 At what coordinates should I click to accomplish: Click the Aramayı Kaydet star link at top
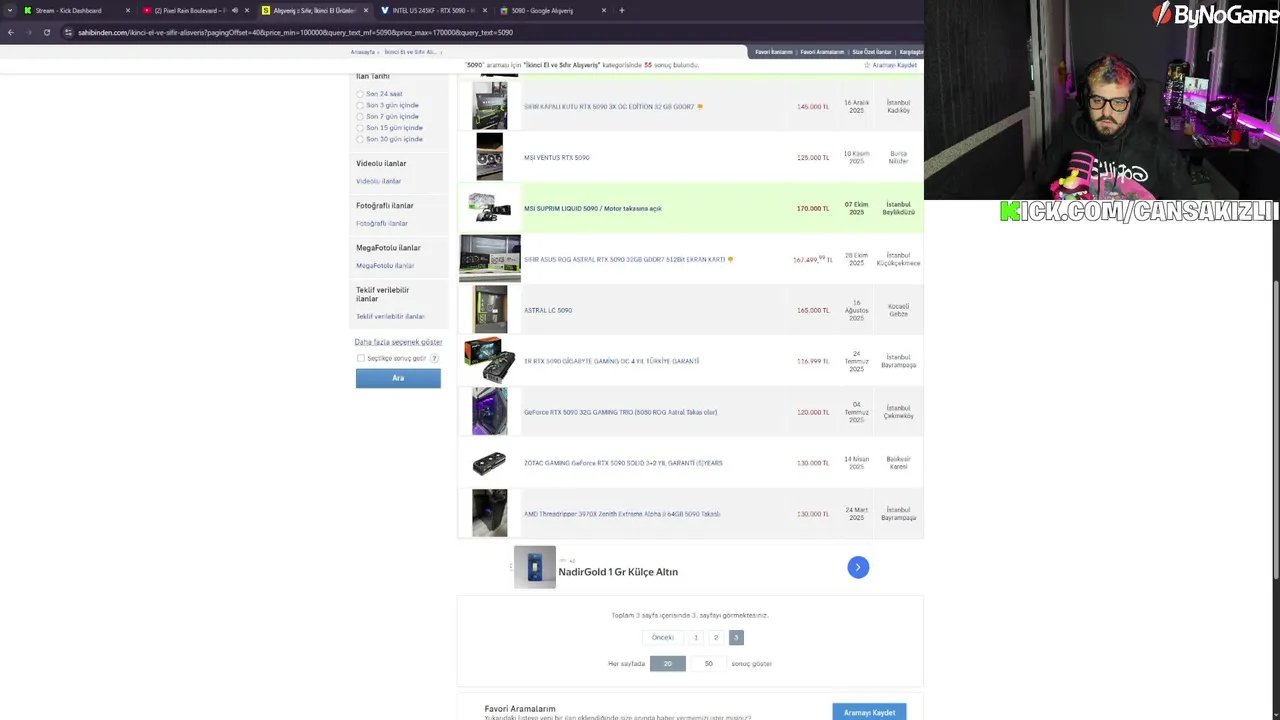[891, 65]
